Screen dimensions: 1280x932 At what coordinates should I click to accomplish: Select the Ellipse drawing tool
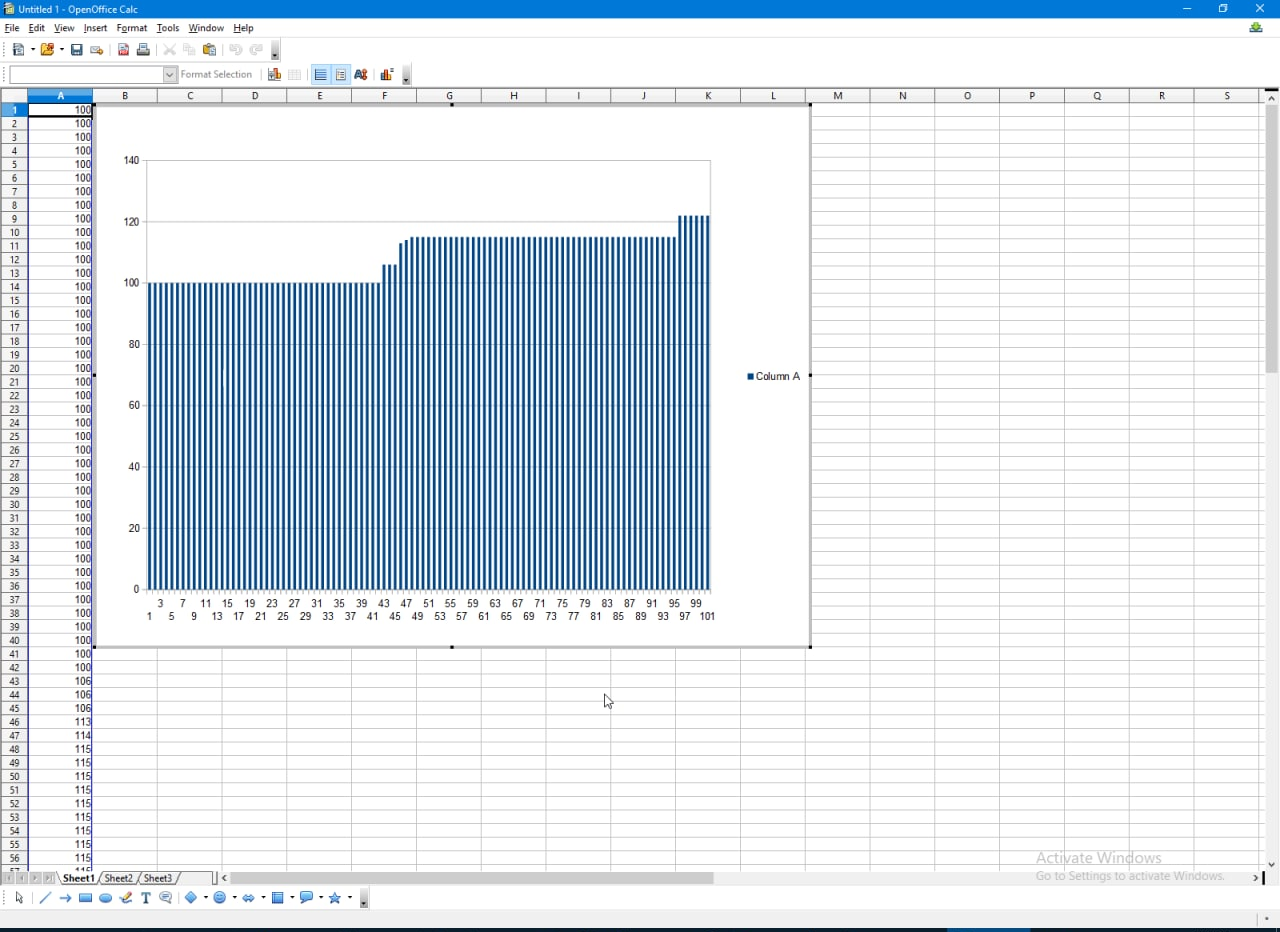tap(105, 898)
